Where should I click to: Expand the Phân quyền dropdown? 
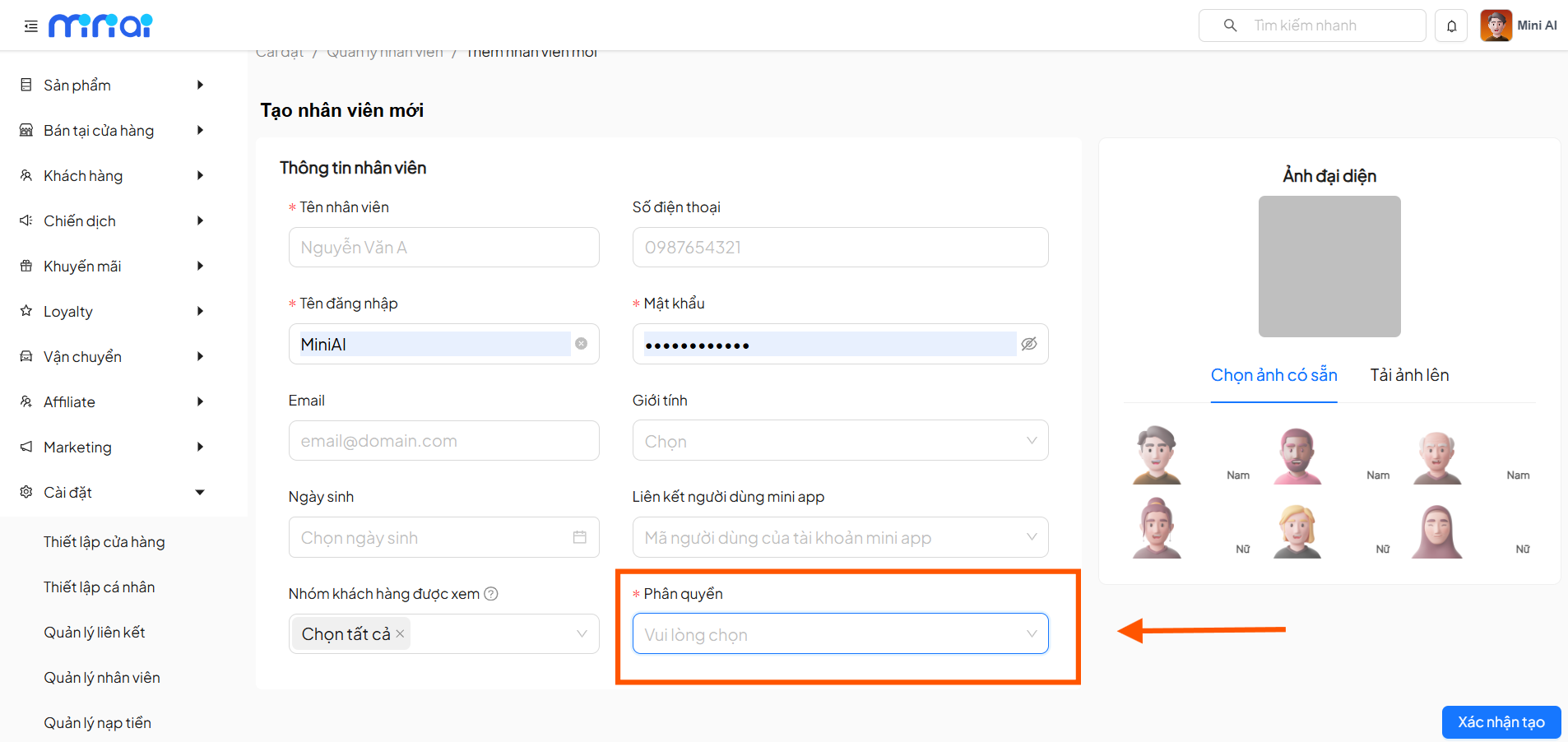[x=839, y=633]
